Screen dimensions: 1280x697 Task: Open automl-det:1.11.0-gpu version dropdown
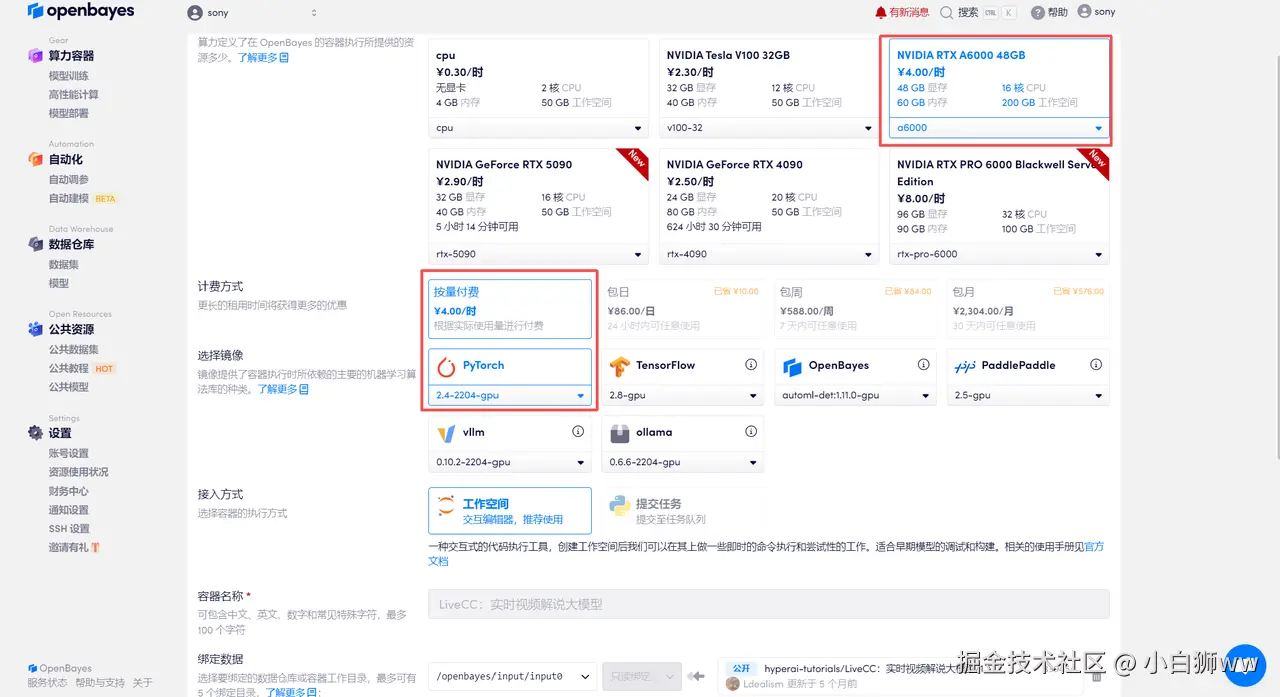click(x=855, y=396)
